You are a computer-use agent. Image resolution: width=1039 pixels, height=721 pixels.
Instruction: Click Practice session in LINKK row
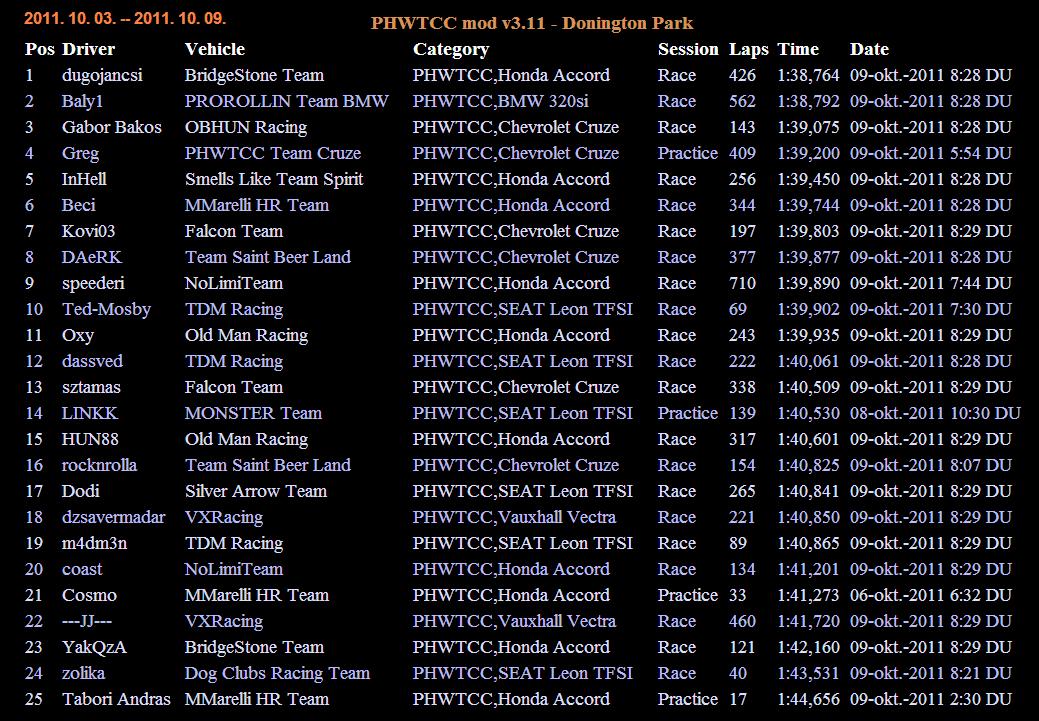pos(688,414)
